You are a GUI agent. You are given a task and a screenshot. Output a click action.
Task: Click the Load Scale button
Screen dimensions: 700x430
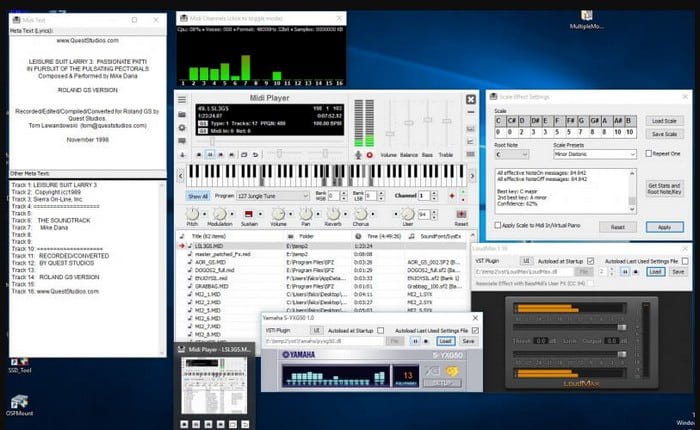point(664,121)
